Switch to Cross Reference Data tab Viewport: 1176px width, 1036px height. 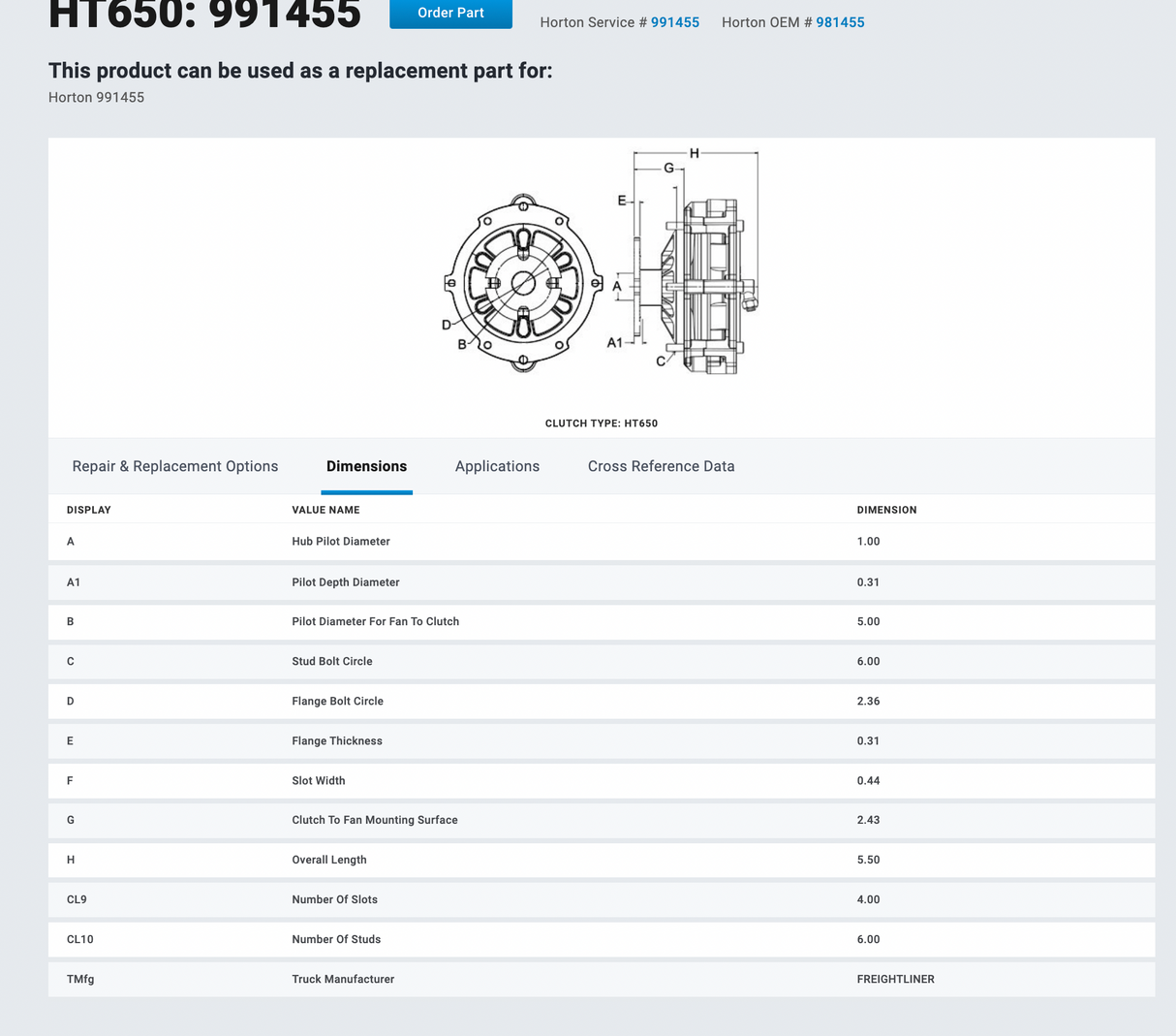(x=661, y=466)
